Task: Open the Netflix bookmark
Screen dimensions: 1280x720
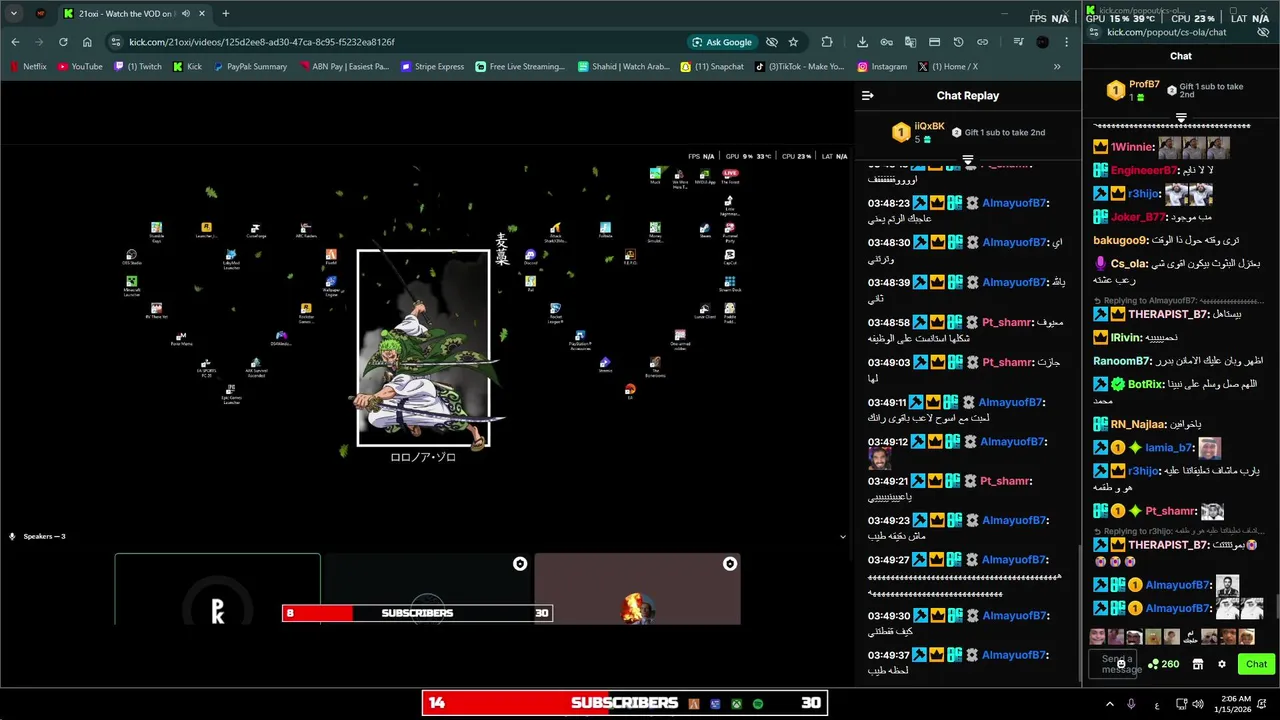Action: click(x=28, y=67)
